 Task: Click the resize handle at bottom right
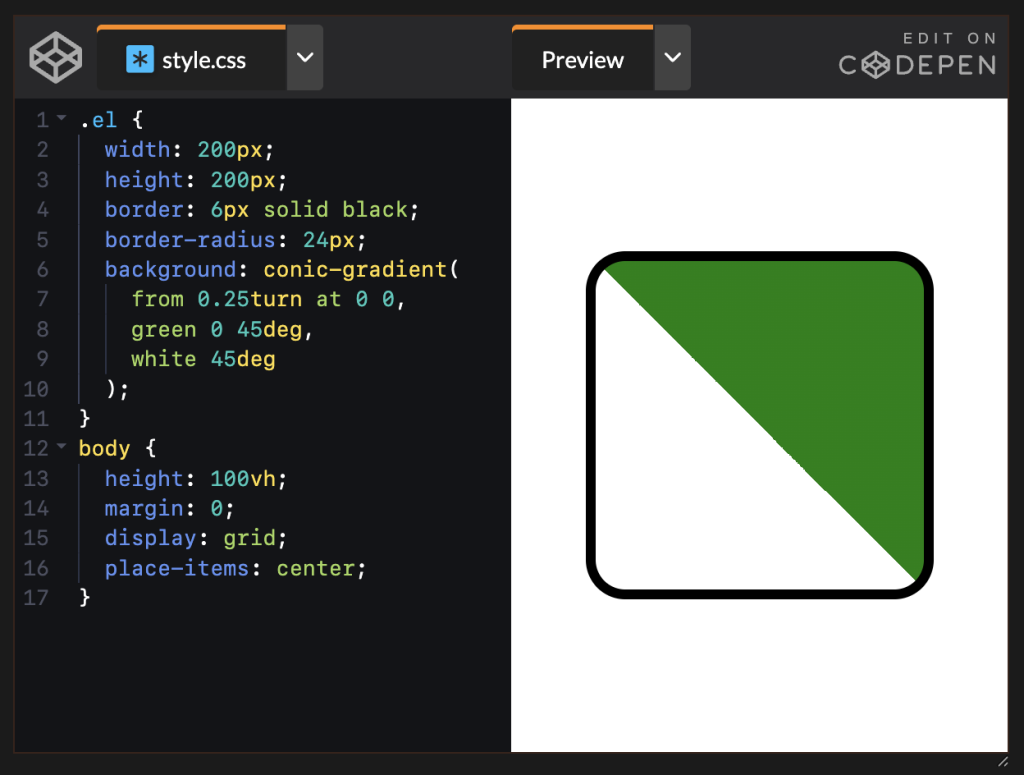pyautogui.click(x=1002, y=761)
